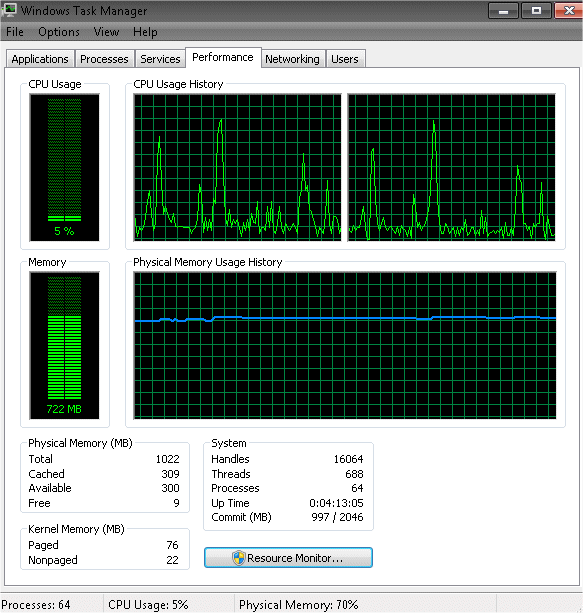Click the System Processes value 64

click(357, 488)
